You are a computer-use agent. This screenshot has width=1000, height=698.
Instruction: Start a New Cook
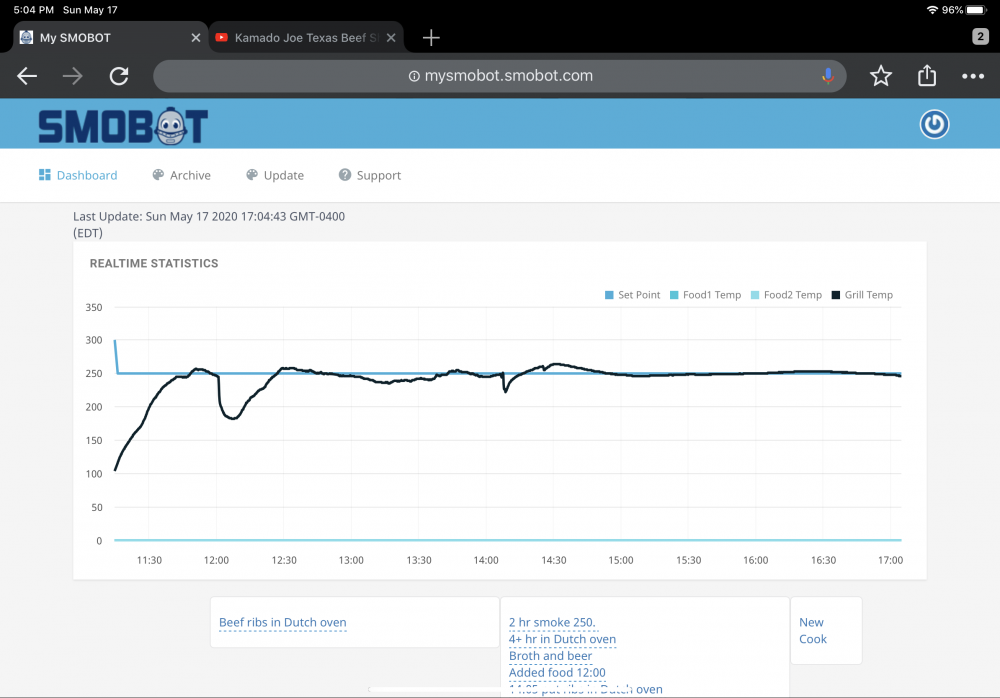[812, 630]
